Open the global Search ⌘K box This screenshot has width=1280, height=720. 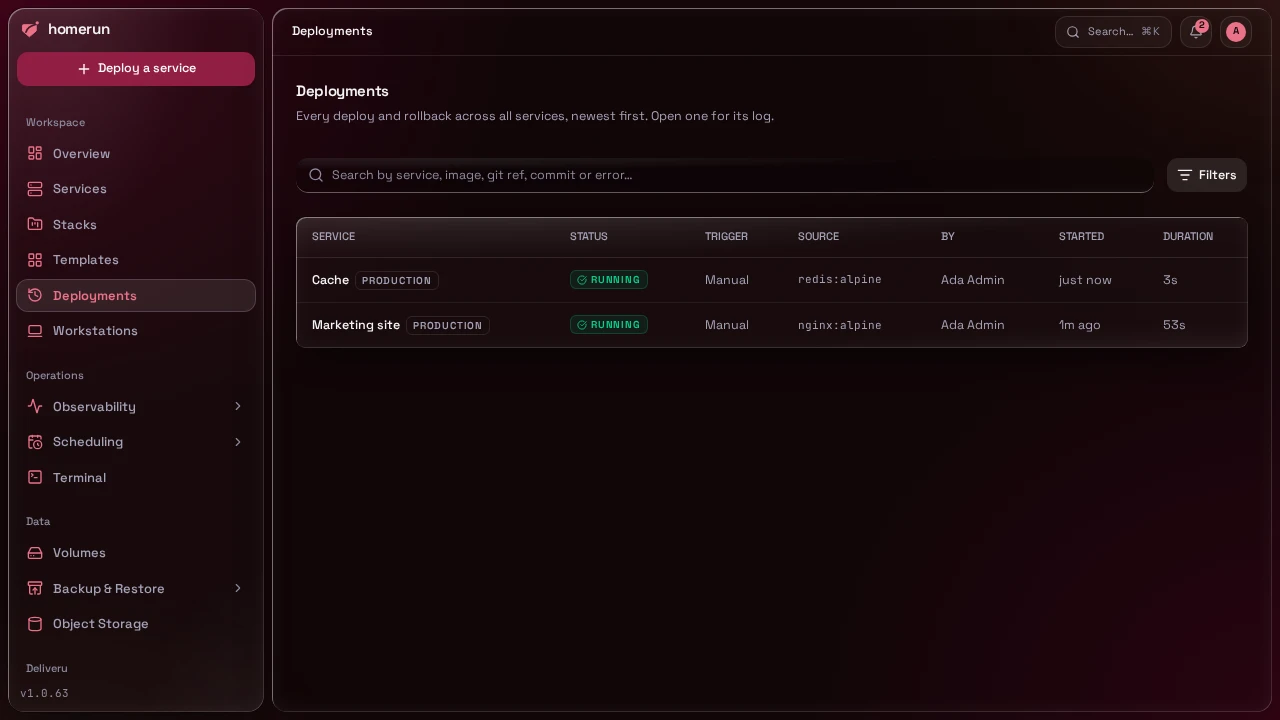(1113, 31)
